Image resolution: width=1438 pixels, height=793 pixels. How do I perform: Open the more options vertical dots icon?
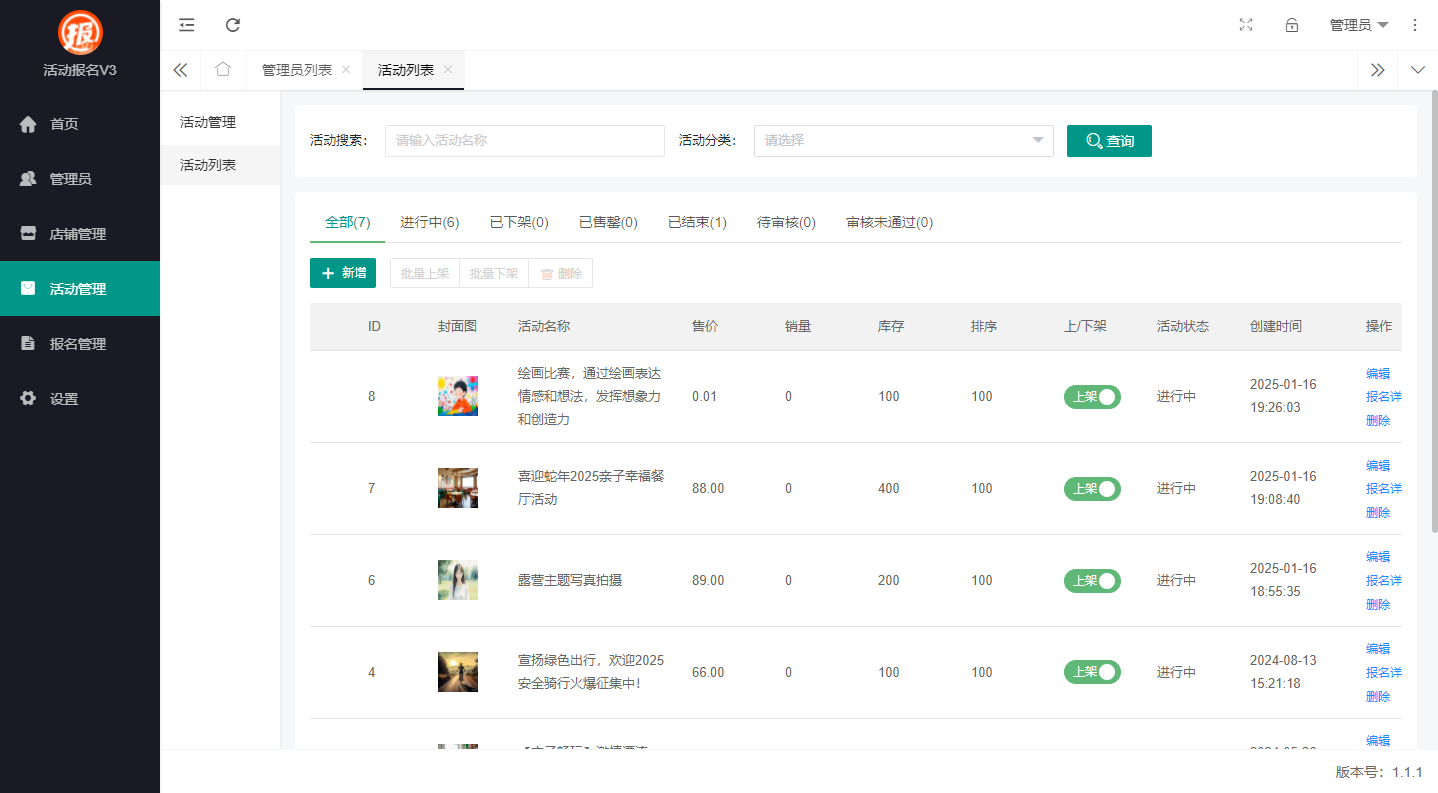1415,24
